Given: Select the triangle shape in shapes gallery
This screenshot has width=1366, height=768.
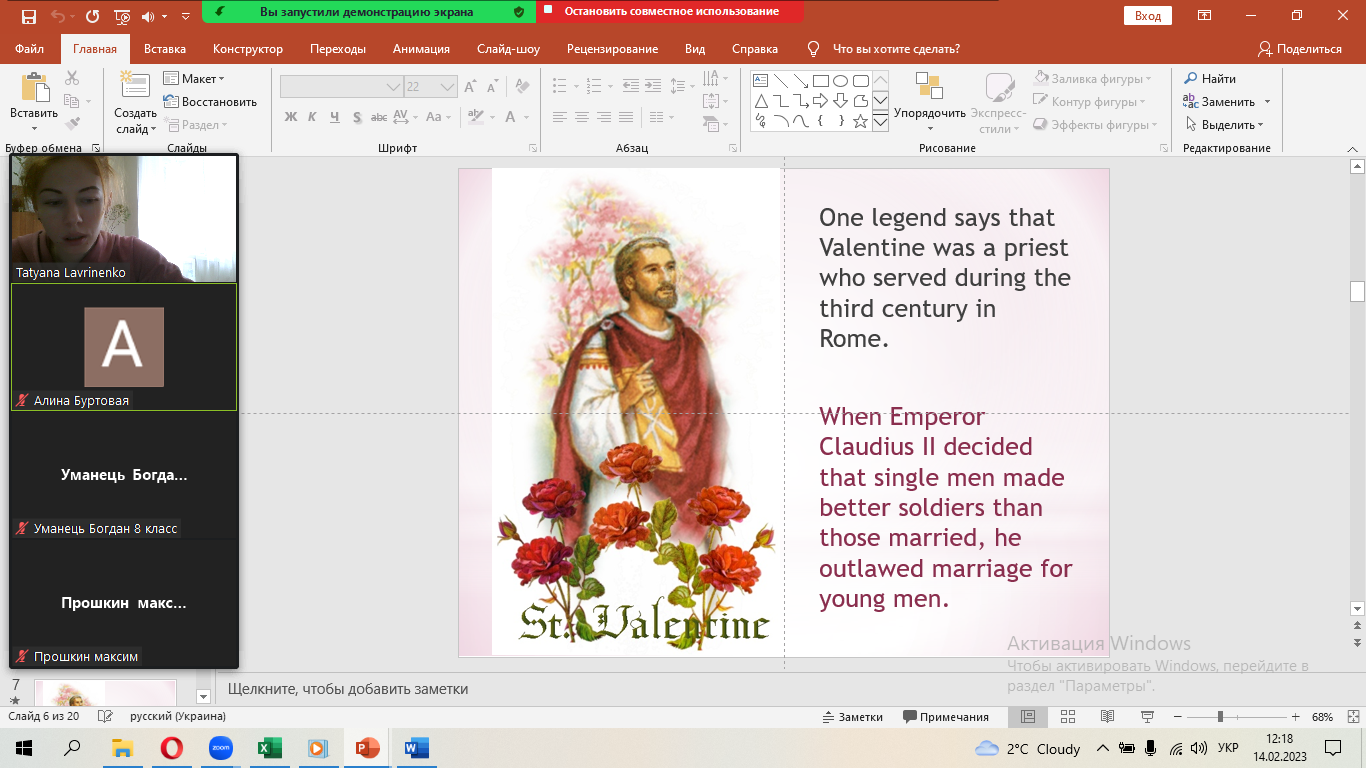Looking at the screenshot, I should 760,101.
